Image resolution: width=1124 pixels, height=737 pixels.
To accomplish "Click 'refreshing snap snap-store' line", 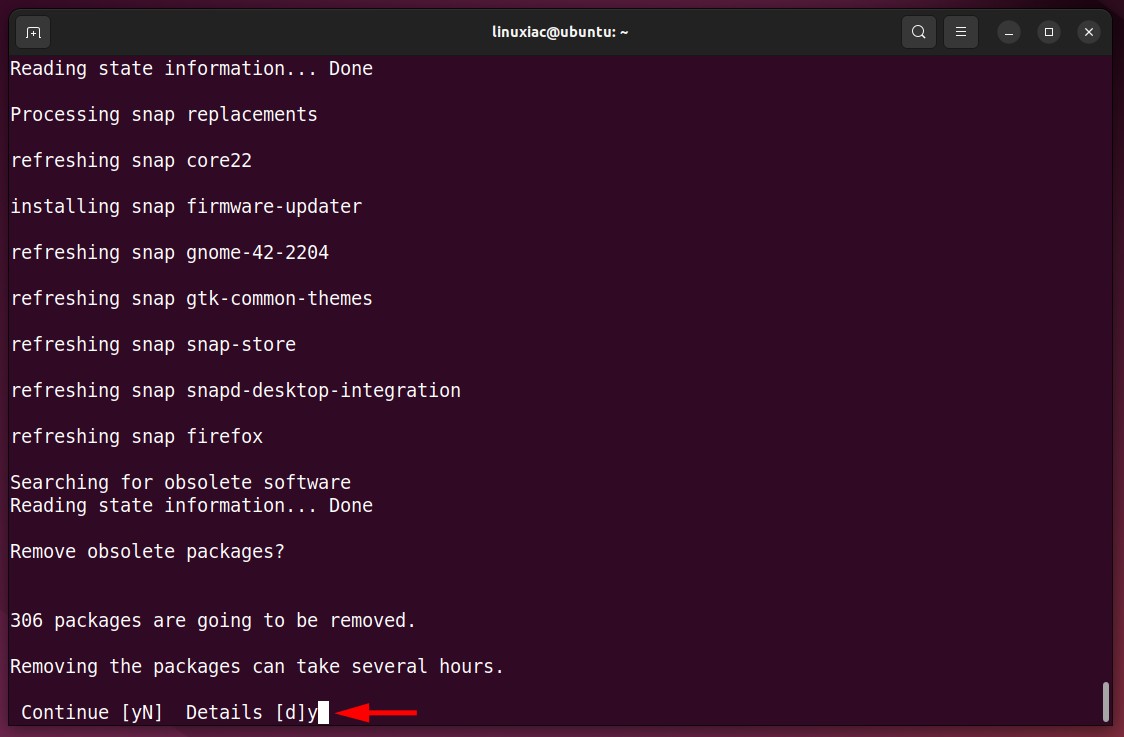I will (153, 344).
